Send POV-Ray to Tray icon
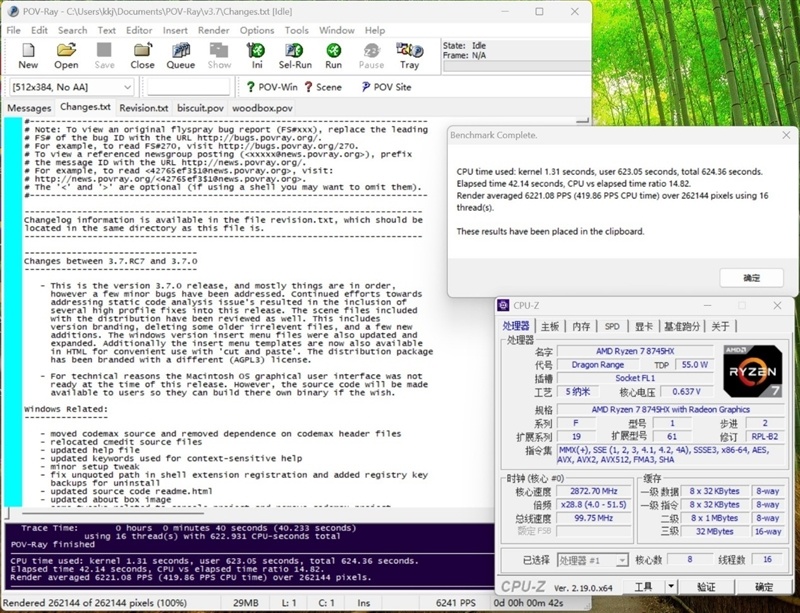 [410, 50]
